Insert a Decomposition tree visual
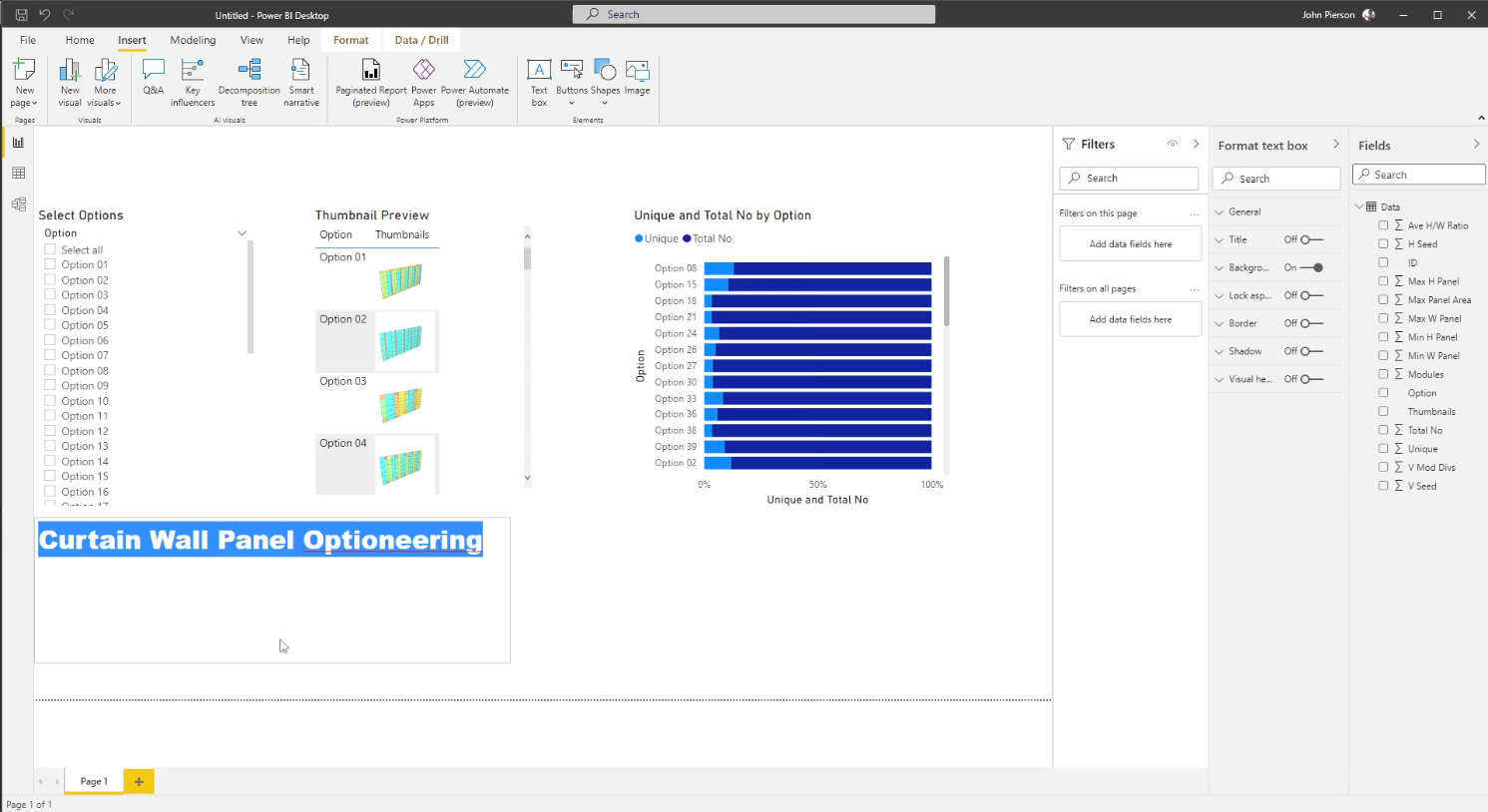This screenshot has width=1488, height=812. coord(249,82)
